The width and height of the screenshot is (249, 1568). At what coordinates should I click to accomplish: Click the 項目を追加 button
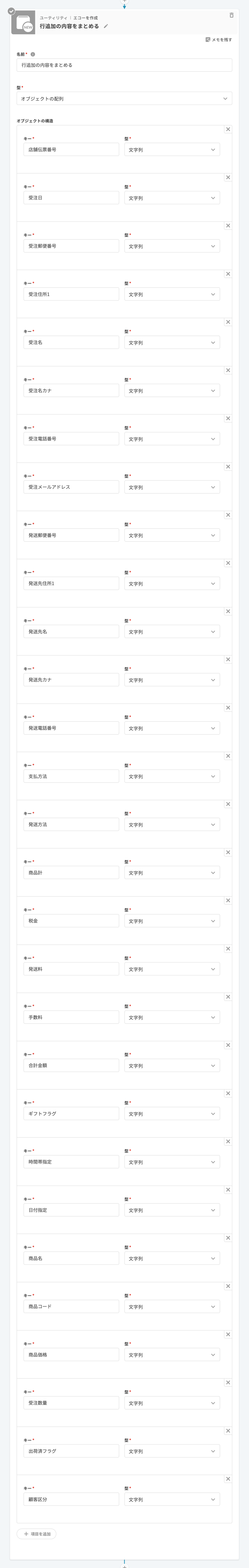pos(37,1534)
